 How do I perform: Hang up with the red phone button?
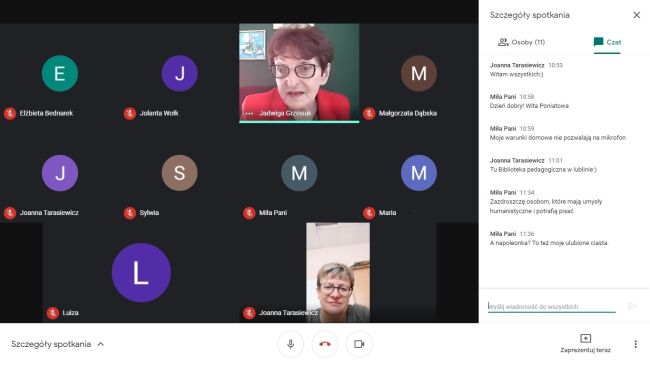(325, 344)
